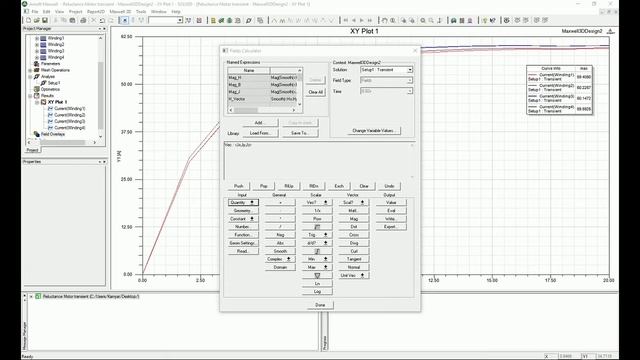Click the Clear All expressions button
Screen dimensions: 640x360
click(316, 92)
